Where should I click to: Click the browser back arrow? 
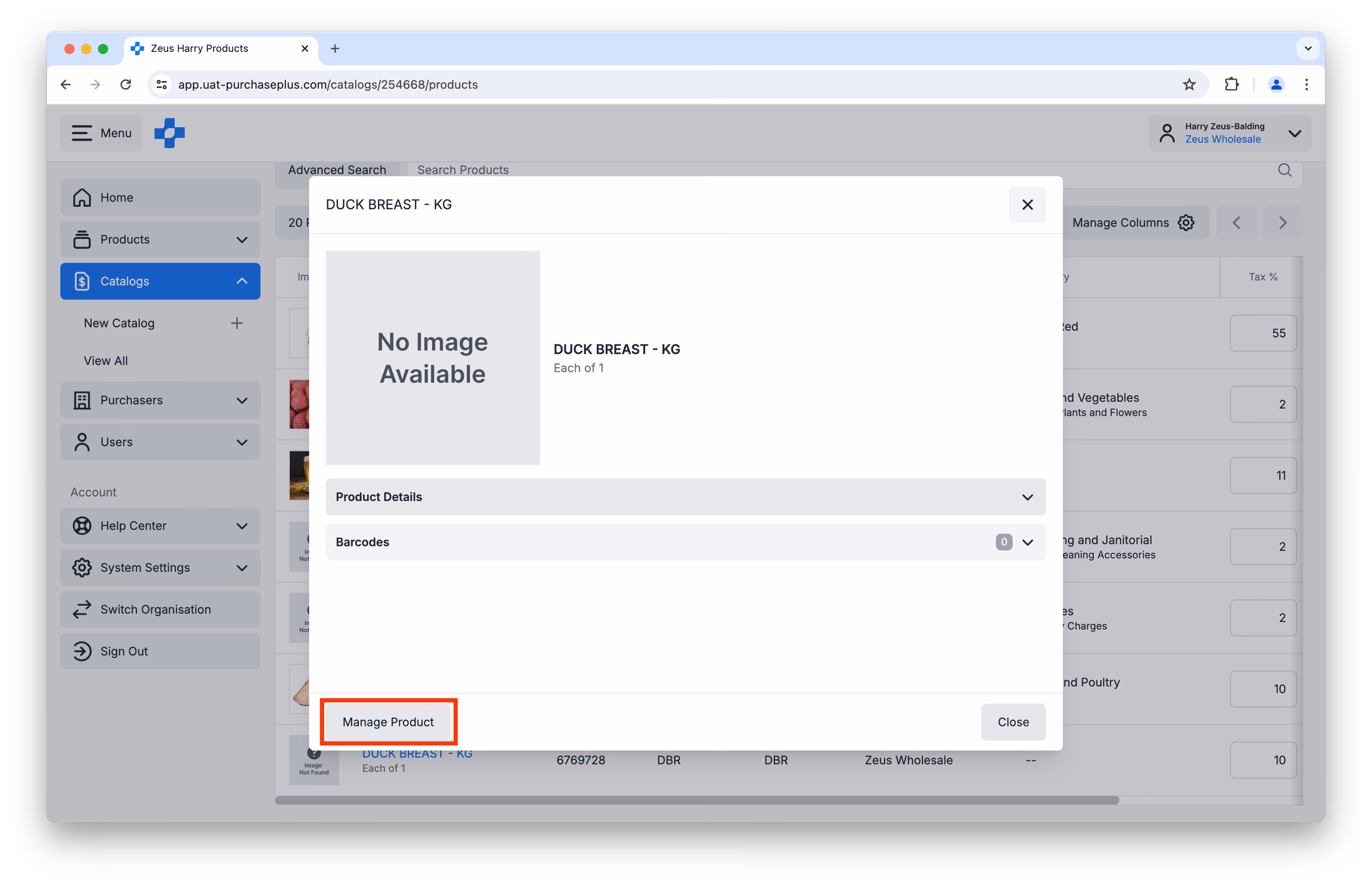(66, 84)
